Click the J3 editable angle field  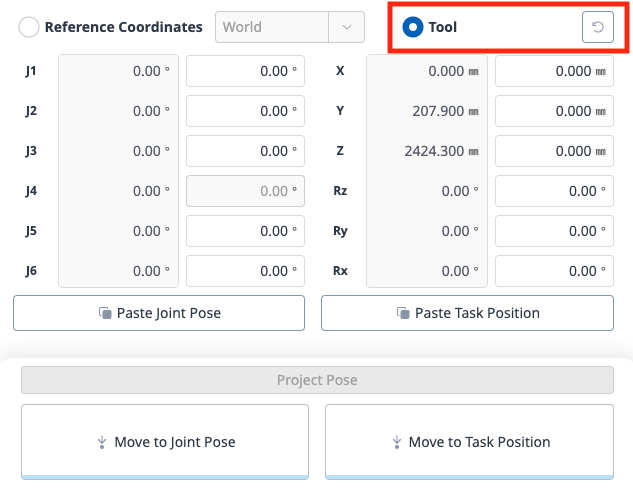click(x=245, y=151)
